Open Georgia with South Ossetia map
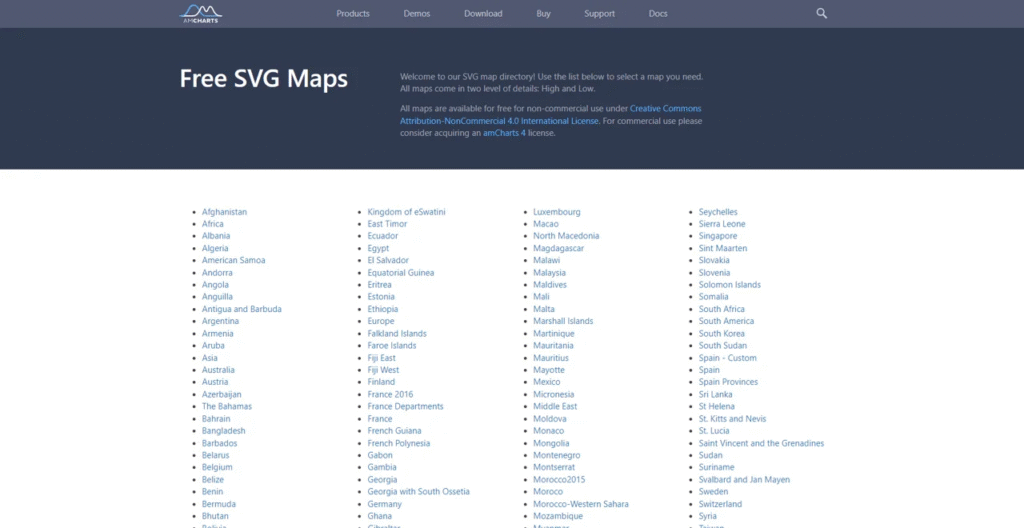The width and height of the screenshot is (1024, 528). coord(418,492)
